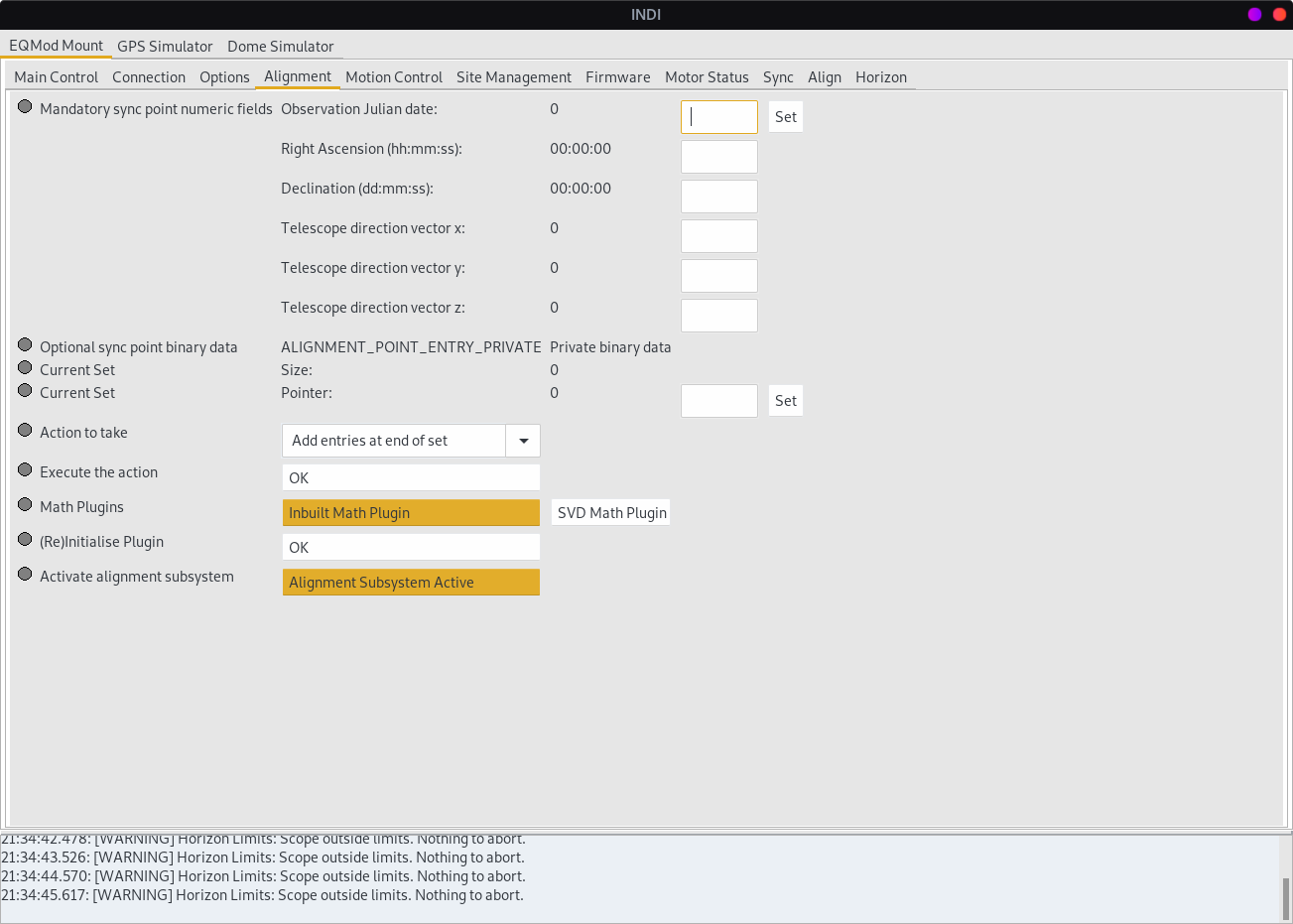Viewport: 1293px width, 924px height.
Task: Click the Activate alignment subsystem status light
Action: [x=25, y=574]
